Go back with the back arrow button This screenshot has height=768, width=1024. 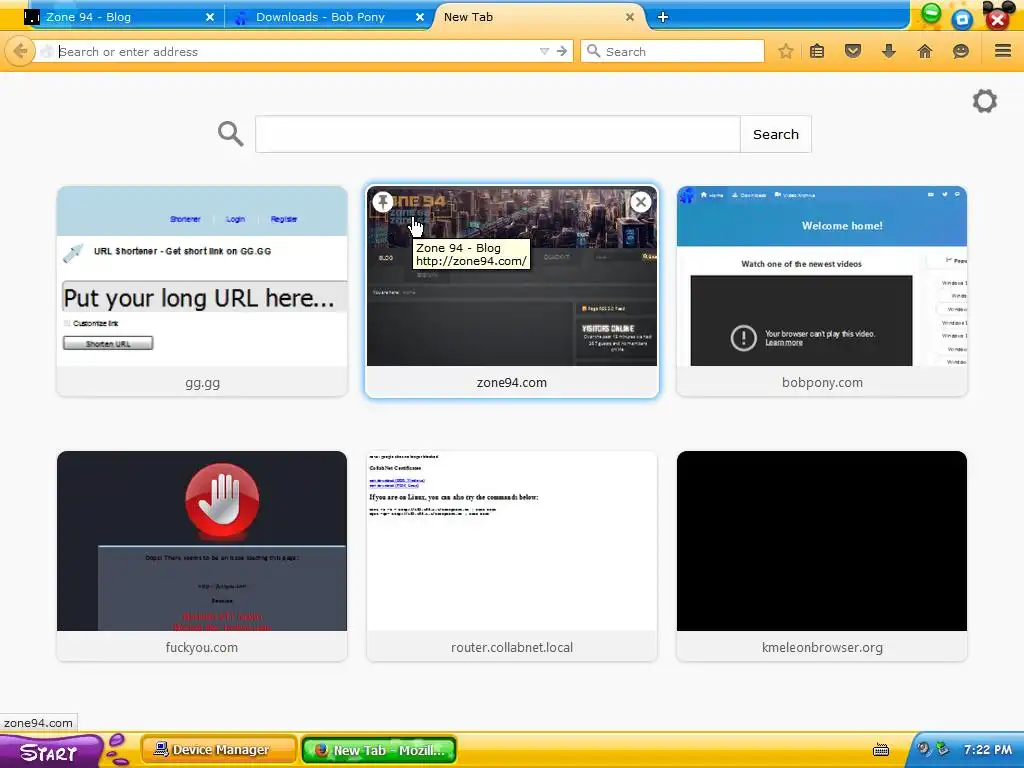pyautogui.click(x=20, y=51)
